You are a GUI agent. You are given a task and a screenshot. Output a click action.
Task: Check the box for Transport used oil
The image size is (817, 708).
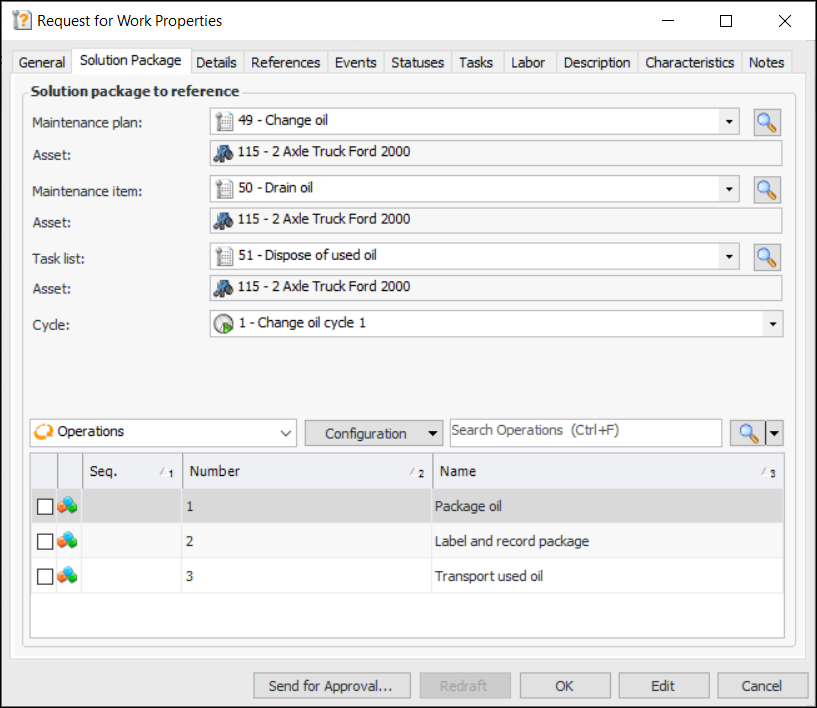click(45, 576)
